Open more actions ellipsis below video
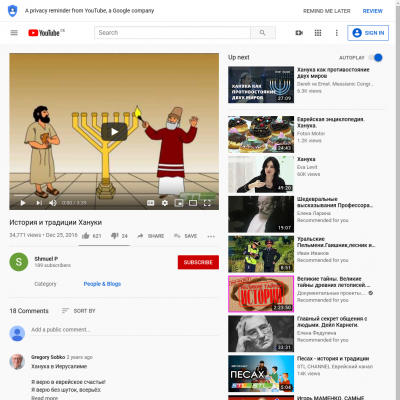Image resolution: width=400 pixels, height=400 pixels. coord(211,236)
